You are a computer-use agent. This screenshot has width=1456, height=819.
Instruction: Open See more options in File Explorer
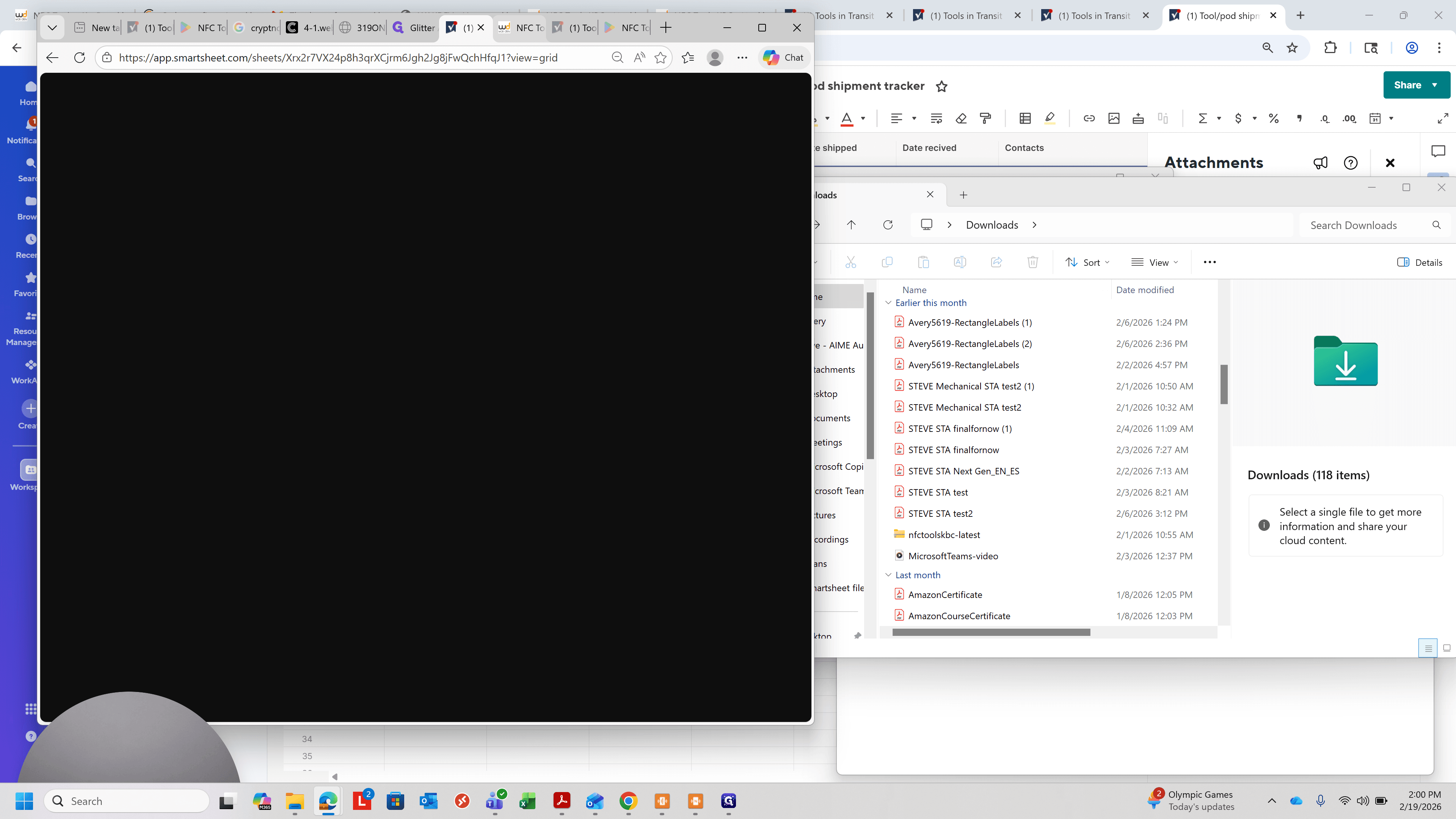click(1210, 262)
